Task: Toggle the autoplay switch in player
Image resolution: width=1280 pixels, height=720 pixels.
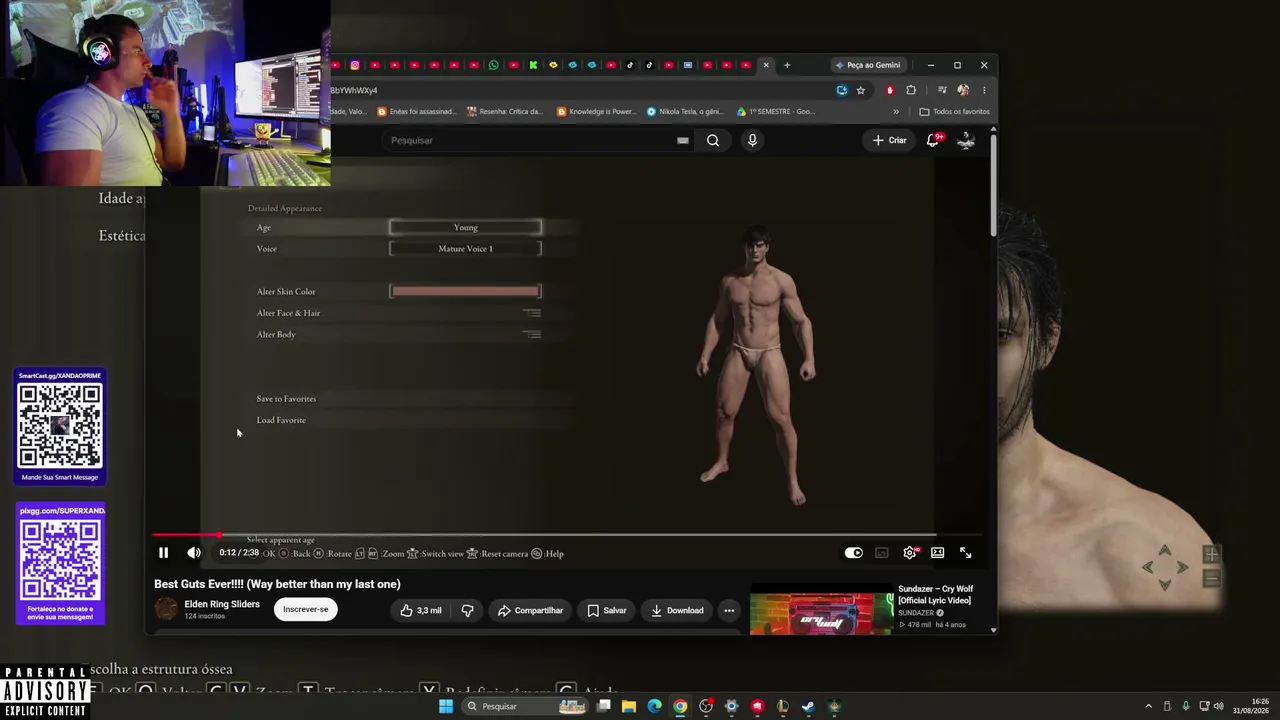Action: (x=853, y=553)
